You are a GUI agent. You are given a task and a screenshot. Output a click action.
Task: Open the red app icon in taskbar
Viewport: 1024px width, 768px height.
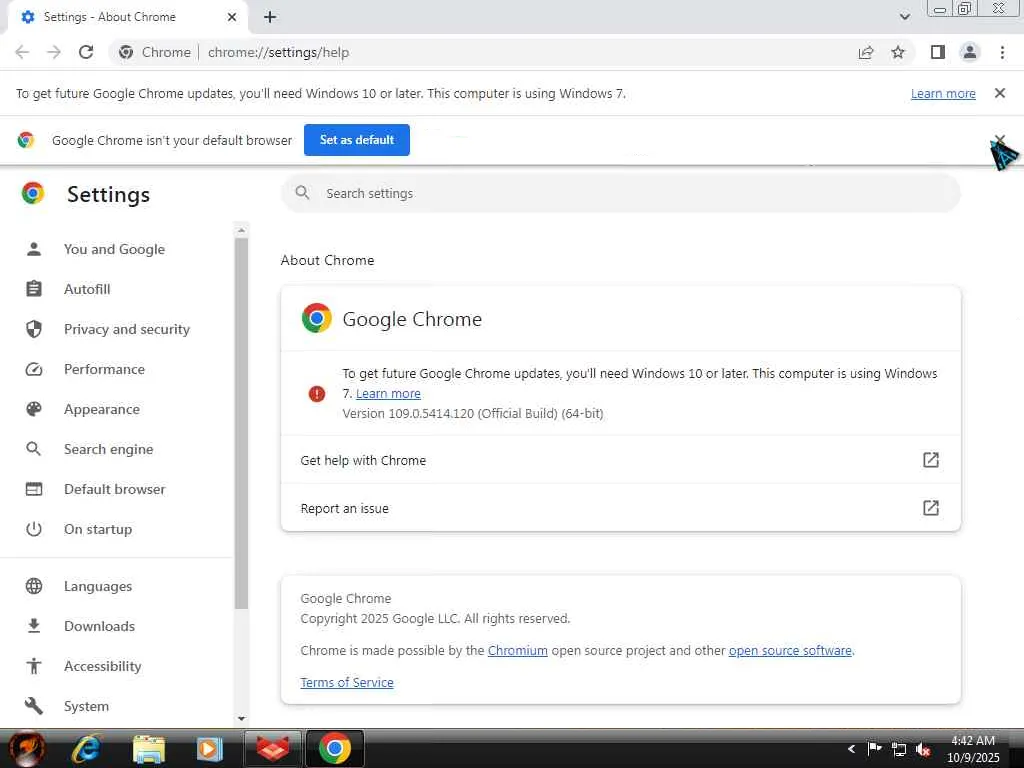click(x=272, y=748)
